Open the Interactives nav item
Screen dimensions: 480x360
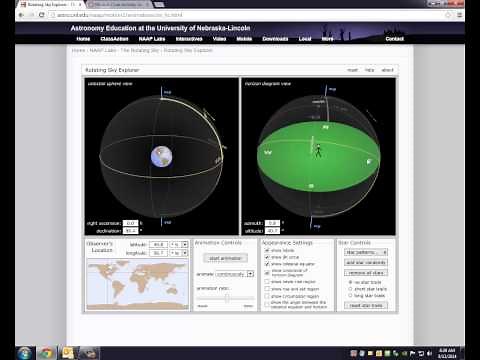[x=189, y=39]
